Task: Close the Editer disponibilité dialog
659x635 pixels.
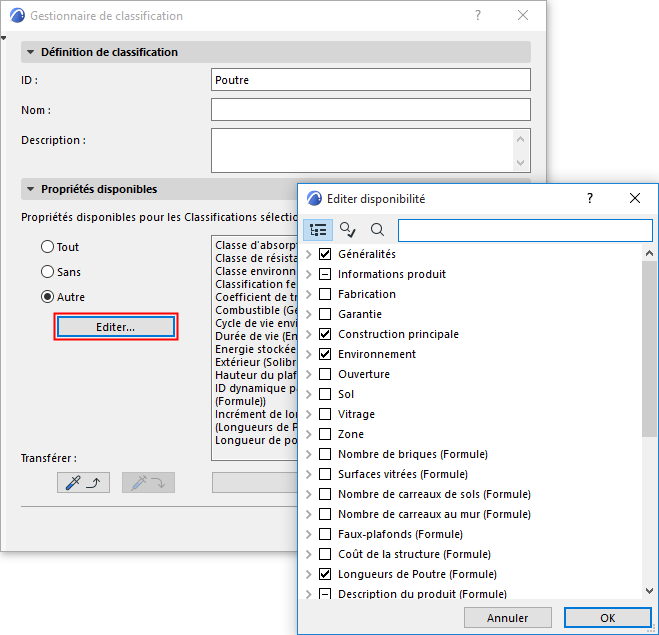Action: tap(635, 198)
